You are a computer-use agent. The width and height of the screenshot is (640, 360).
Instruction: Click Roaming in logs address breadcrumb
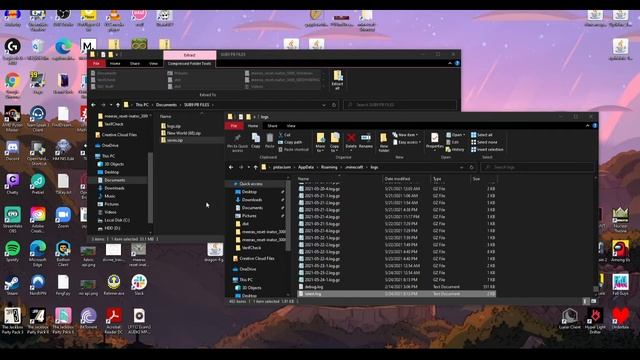click(329, 167)
